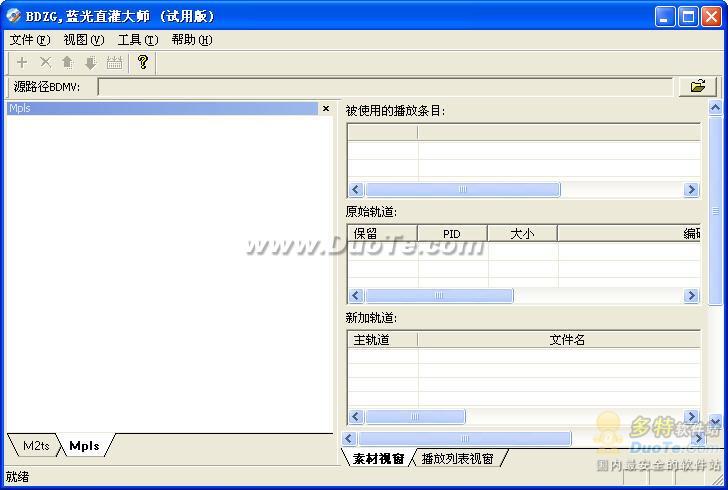Click the 保留 column header
The height and width of the screenshot is (490, 728).
382,233
